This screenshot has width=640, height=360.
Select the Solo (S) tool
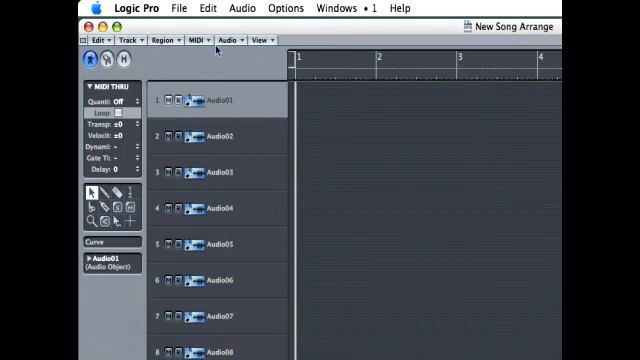point(117,207)
